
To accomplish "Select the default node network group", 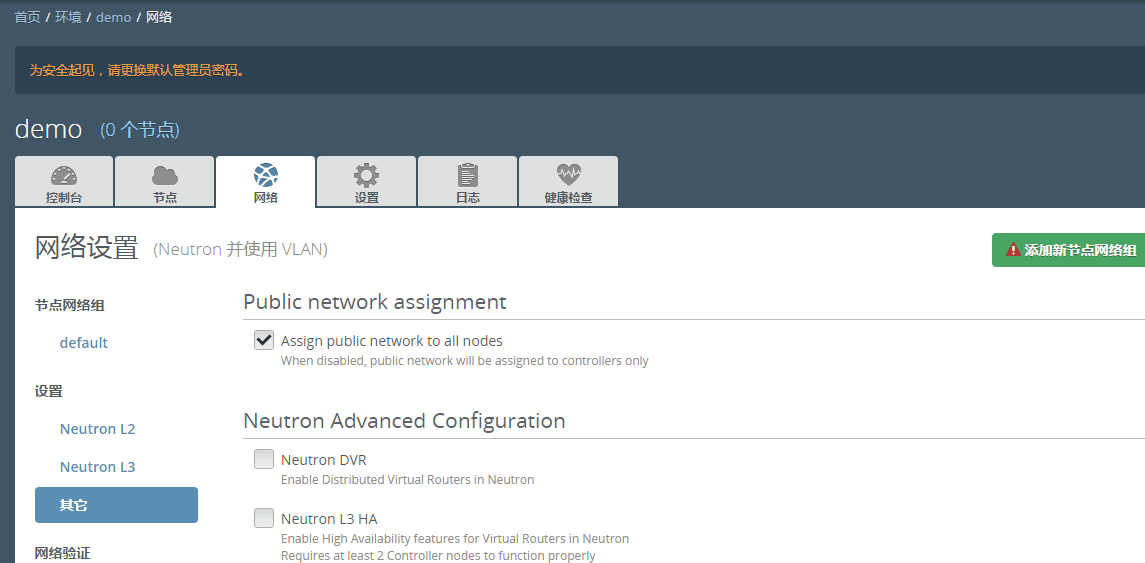I will [83, 342].
